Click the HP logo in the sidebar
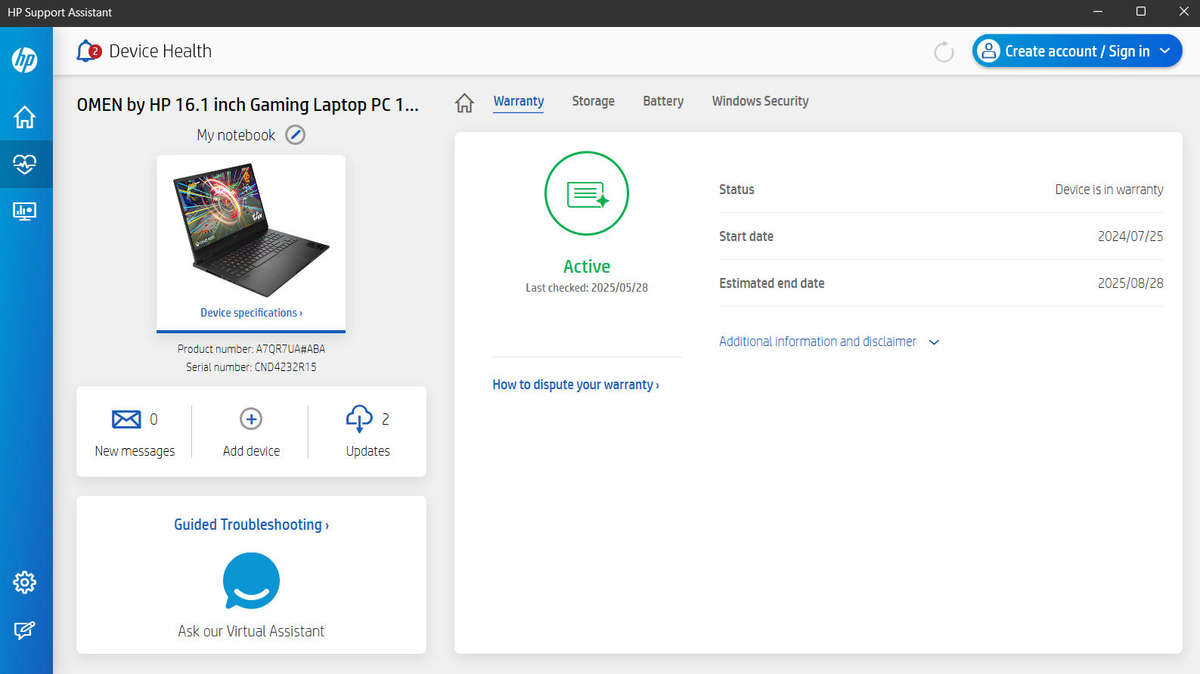This screenshot has height=674, width=1200. tap(25, 60)
